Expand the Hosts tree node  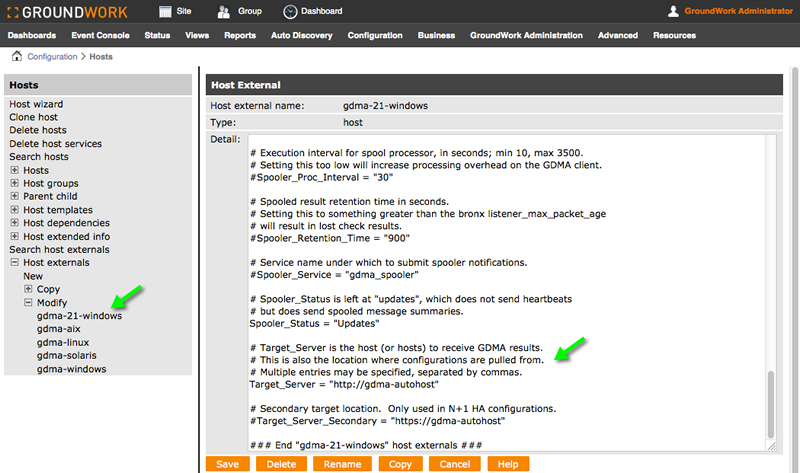[14, 170]
